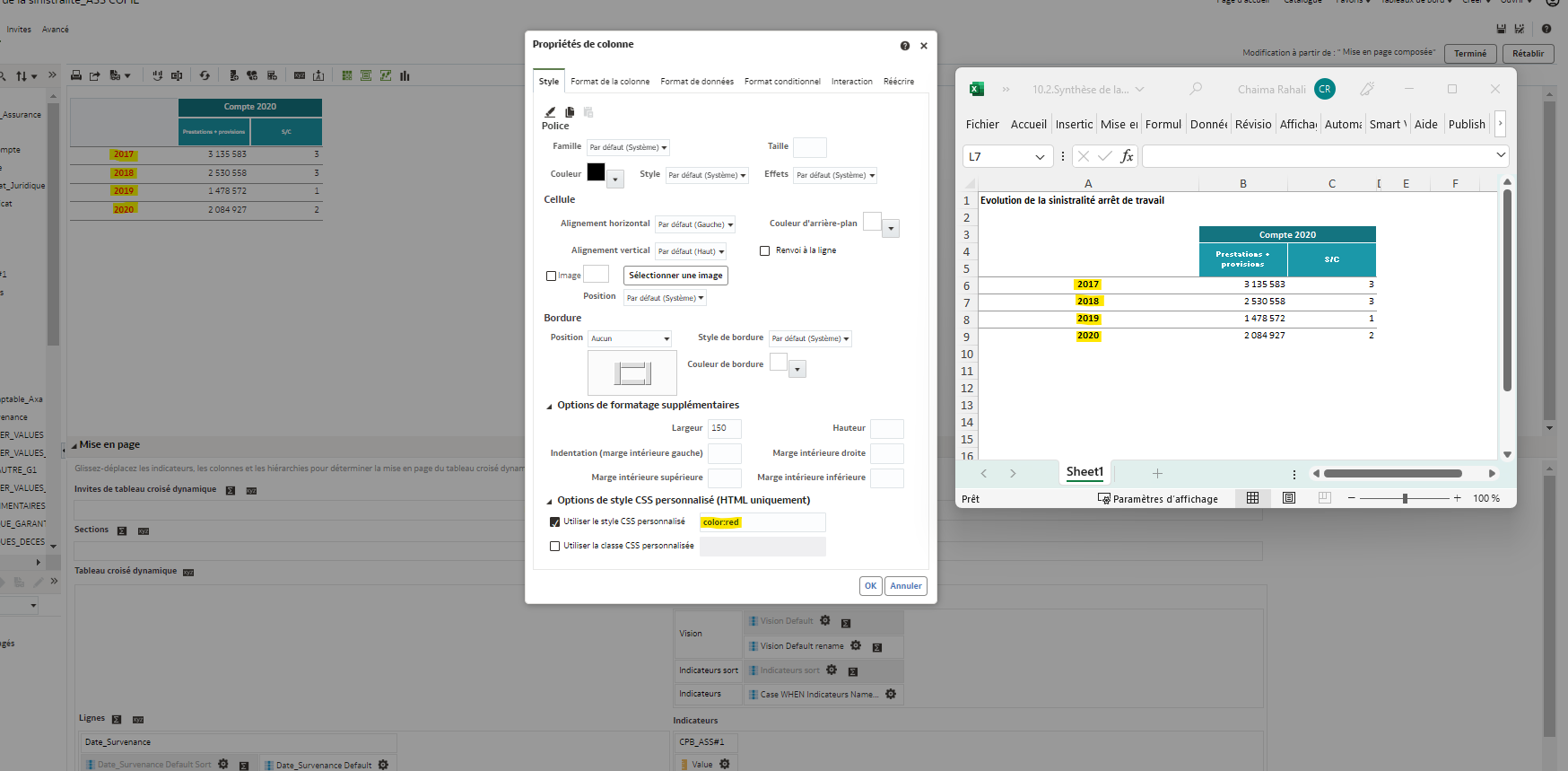
Task: Check Utiliser la classe CSS personnalisée
Action: pyautogui.click(x=554, y=546)
